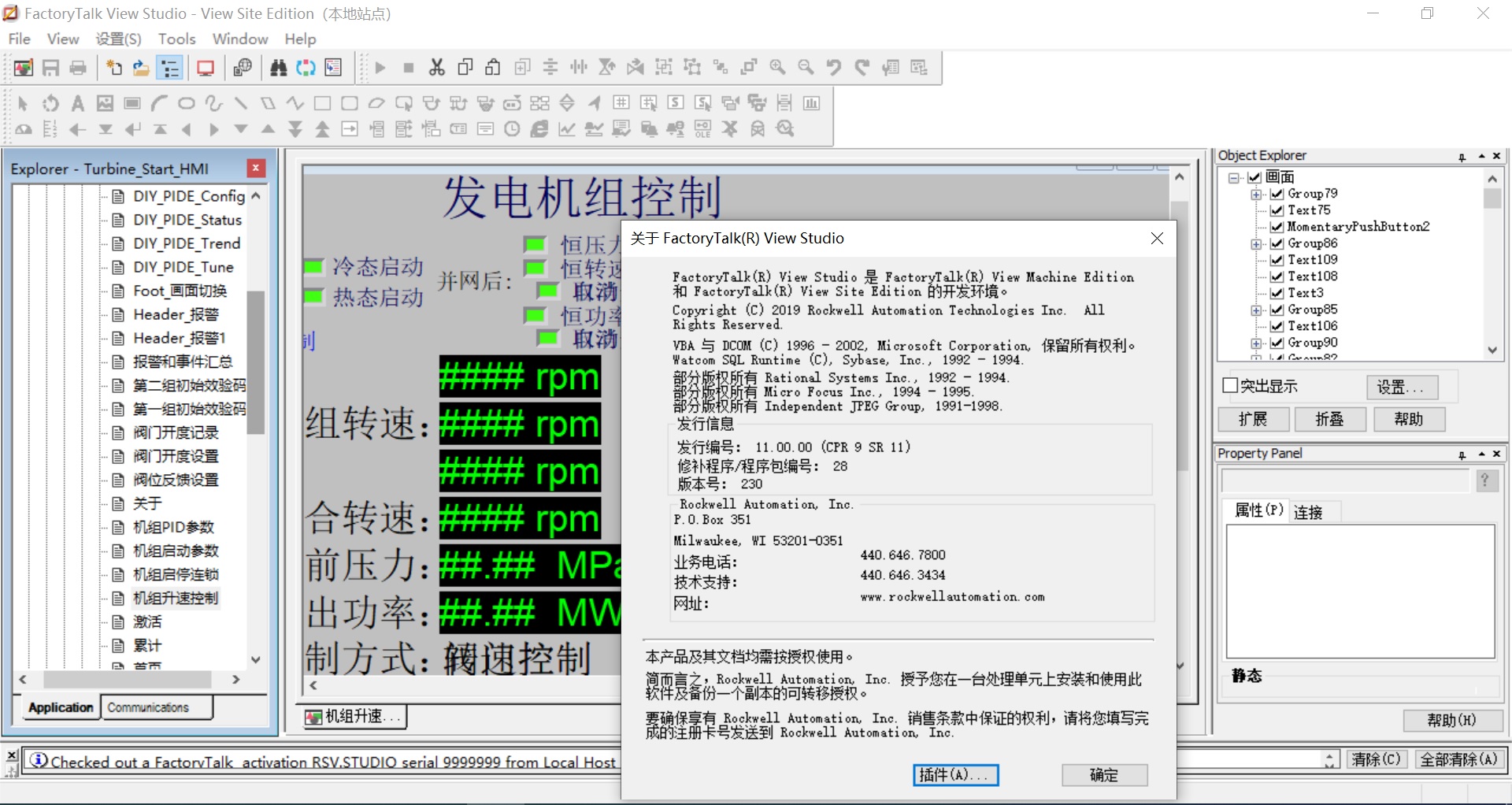The image size is (1512, 805).
Task: Click the binoculars Find icon
Action: click(x=278, y=68)
